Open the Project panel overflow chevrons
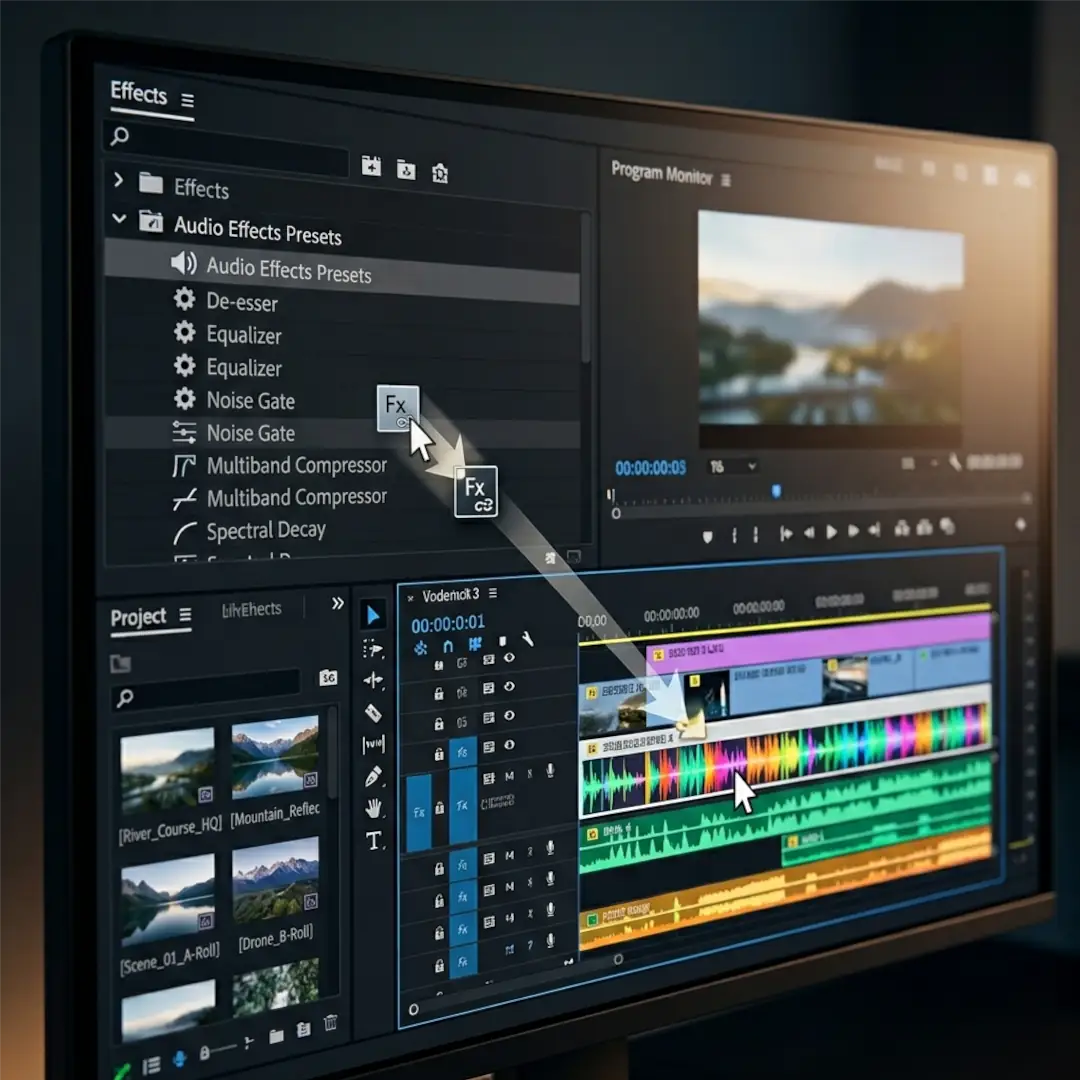Image resolution: width=1080 pixels, height=1080 pixels. pyautogui.click(x=337, y=603)
